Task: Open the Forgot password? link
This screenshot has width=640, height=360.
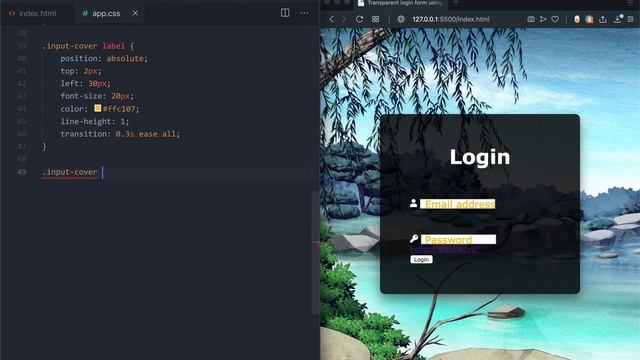Action: coord(445,249)
